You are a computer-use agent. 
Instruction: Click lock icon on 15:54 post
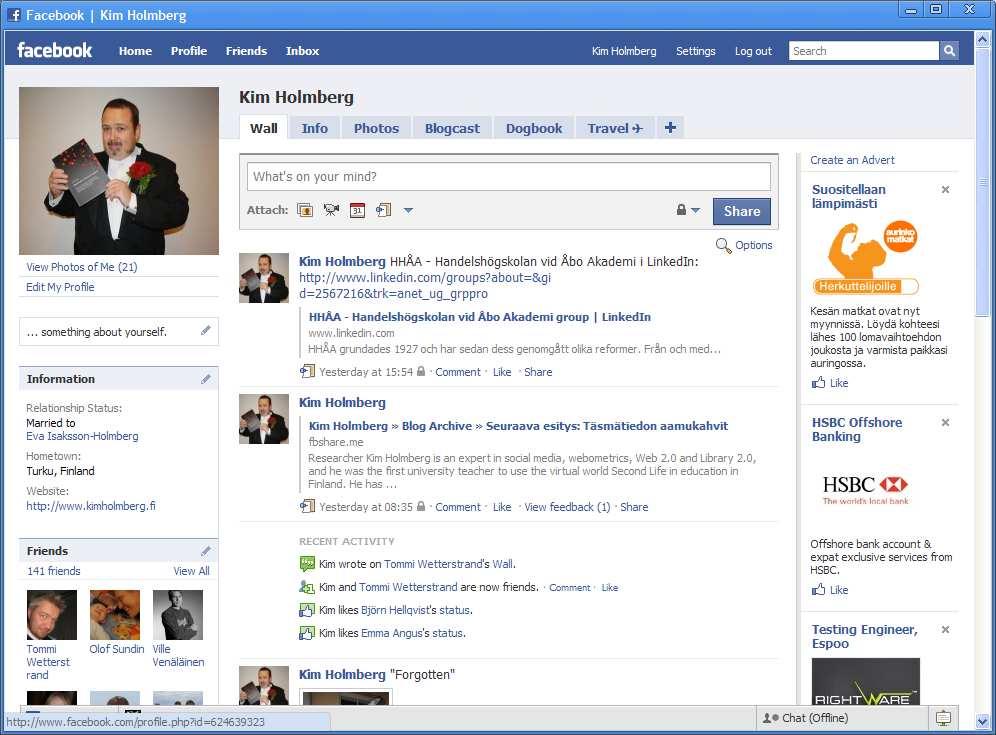[x=421, y=371]
